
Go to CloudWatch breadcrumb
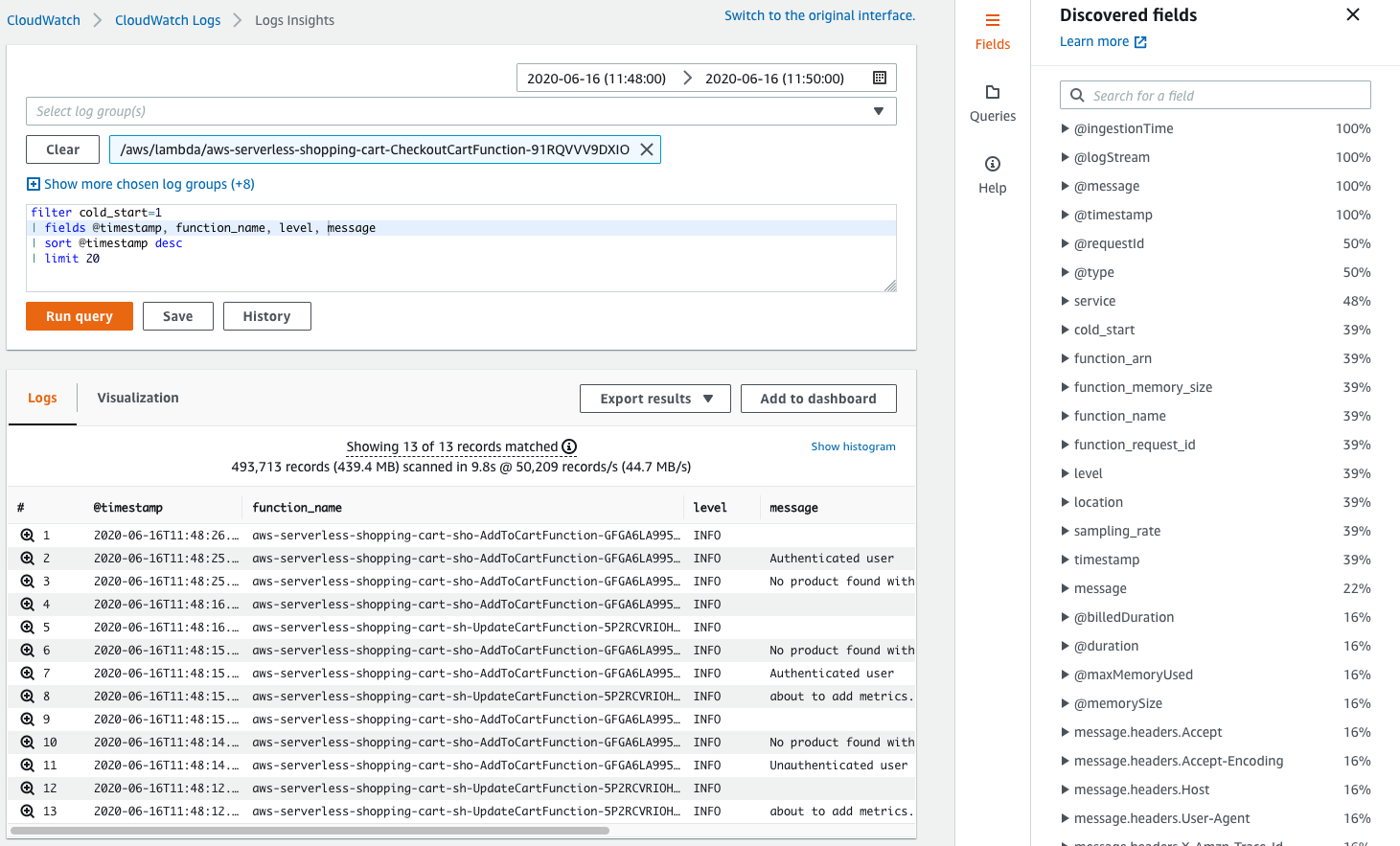(x=43, y=20)
